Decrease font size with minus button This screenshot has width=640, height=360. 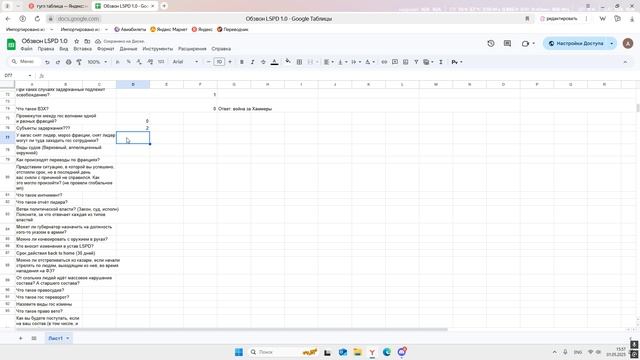(209, 62)
